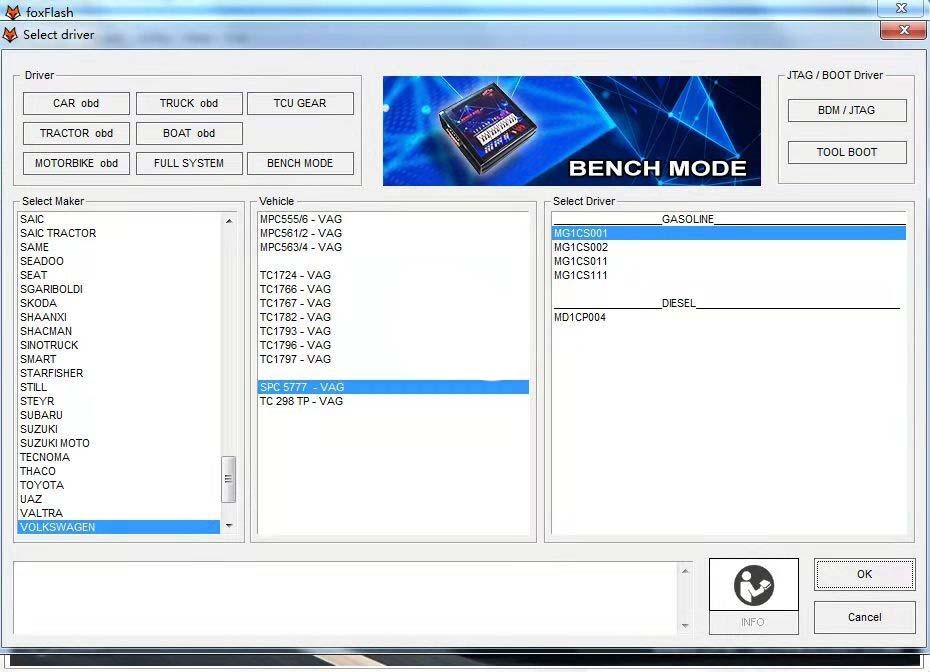Viewport: 930px width, 672px height.
Task: Click the empty message text box
Action: coord(345,597)
